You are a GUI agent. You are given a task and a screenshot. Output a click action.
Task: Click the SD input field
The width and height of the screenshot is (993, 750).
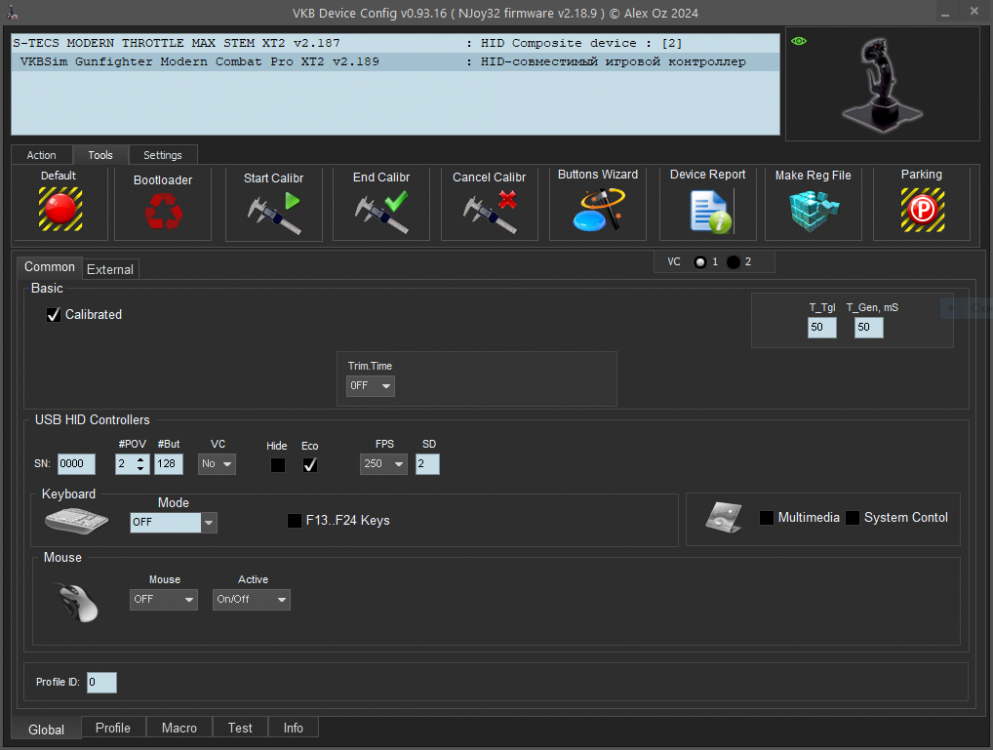(x=427, y=464)
